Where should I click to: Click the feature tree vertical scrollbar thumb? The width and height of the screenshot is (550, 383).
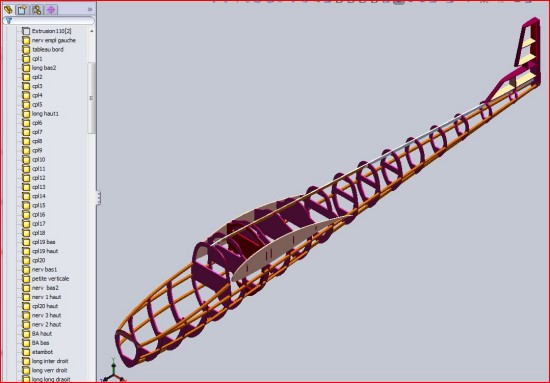coord(92,98)
